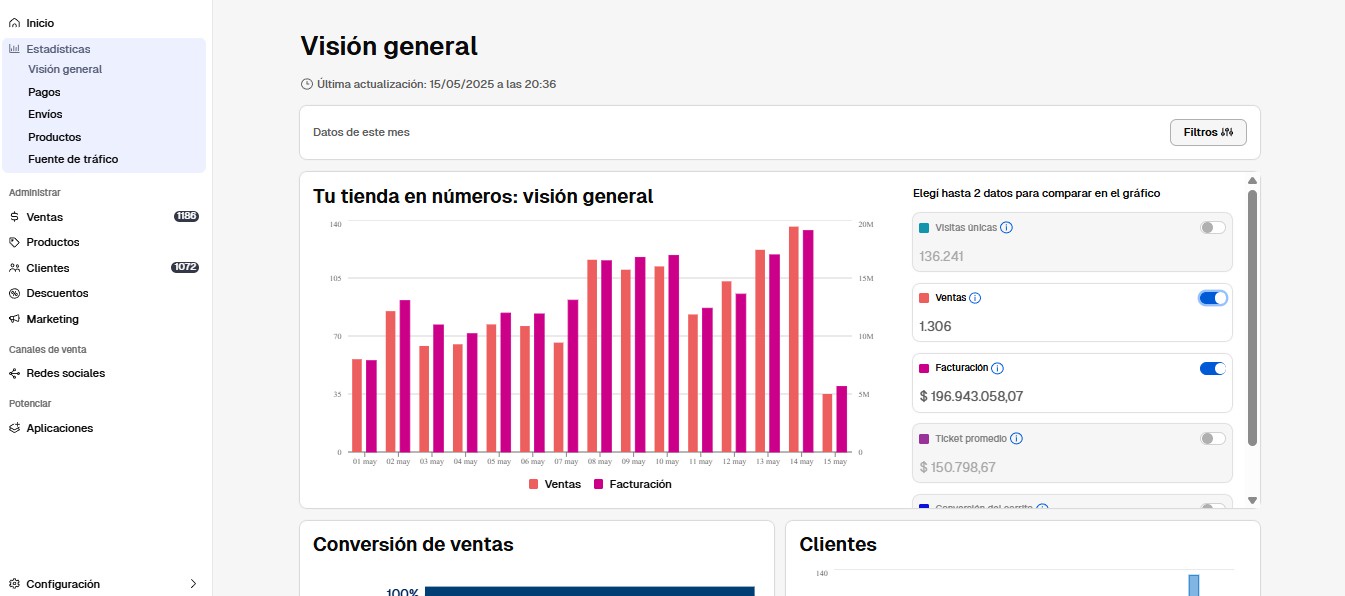This screenshot has width=1345, height=596.
Task: Click the Aplicaciones icon under Potenciar
Action: [14, 427]
